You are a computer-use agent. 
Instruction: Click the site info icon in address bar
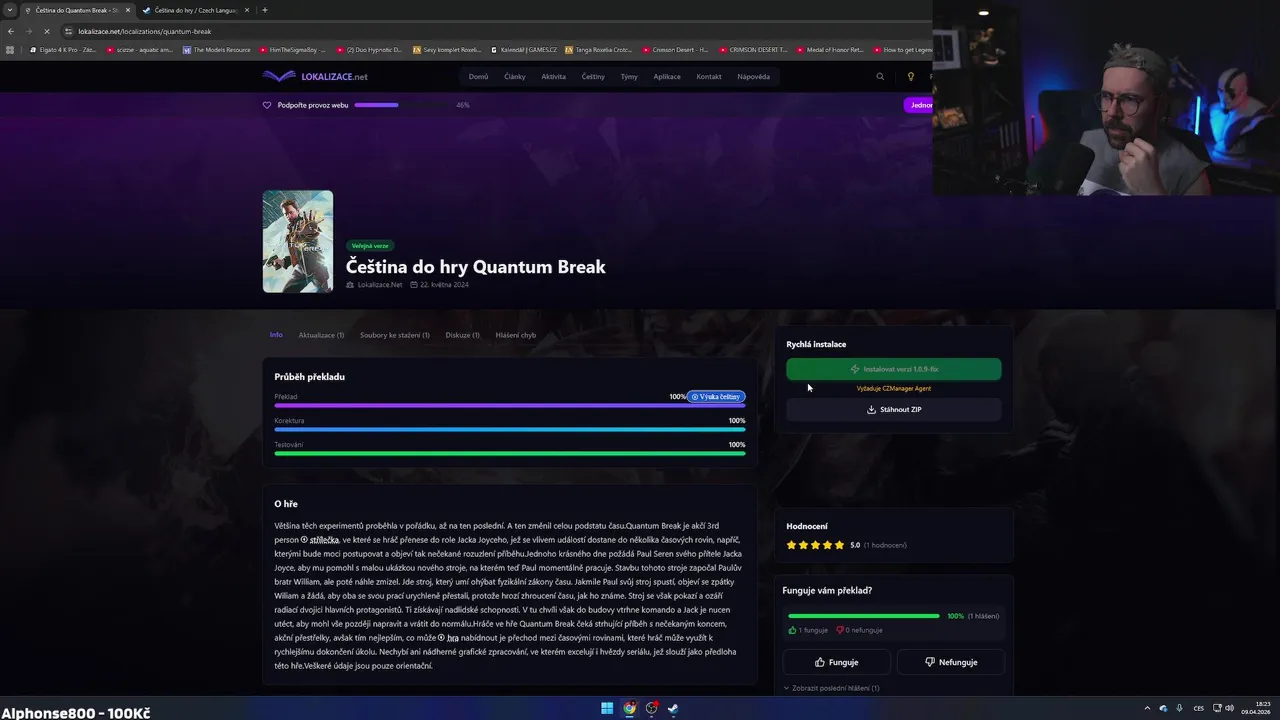(68, 31)
